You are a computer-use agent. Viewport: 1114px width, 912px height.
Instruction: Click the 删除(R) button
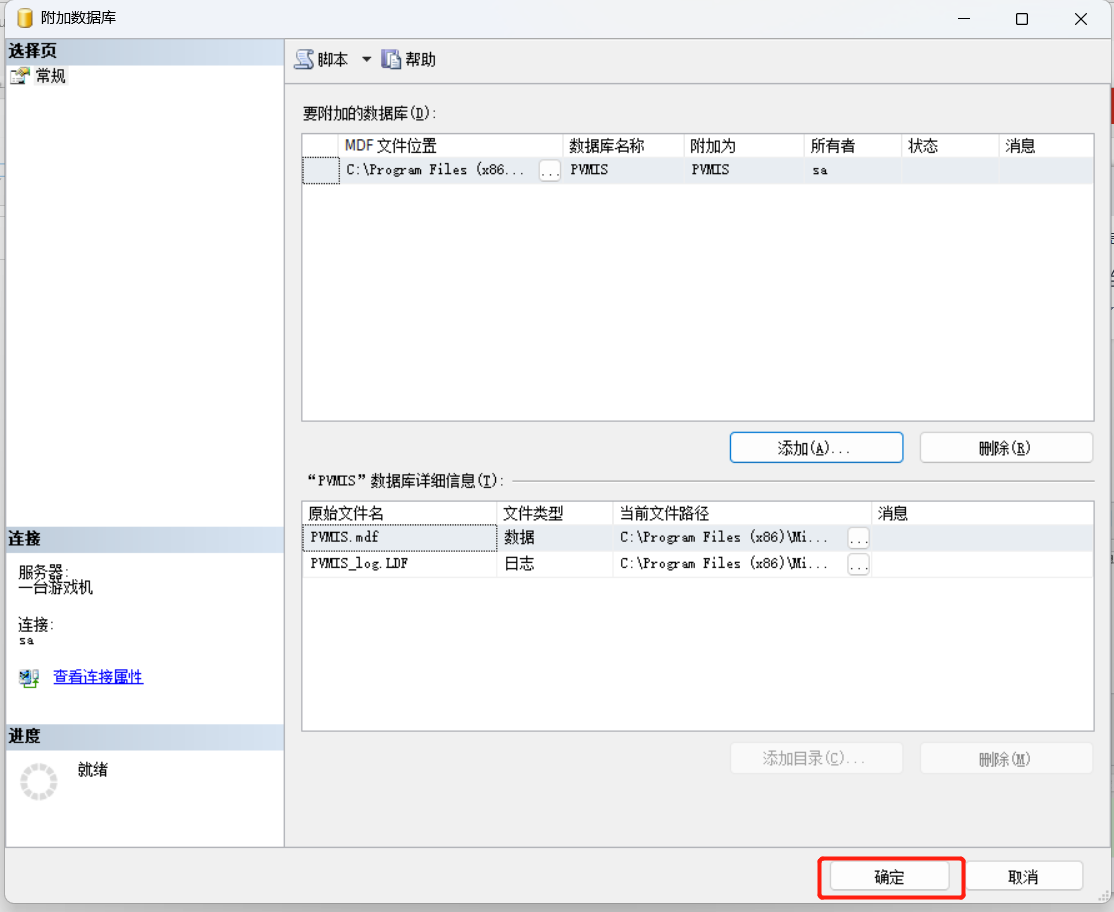[1005, 448]
